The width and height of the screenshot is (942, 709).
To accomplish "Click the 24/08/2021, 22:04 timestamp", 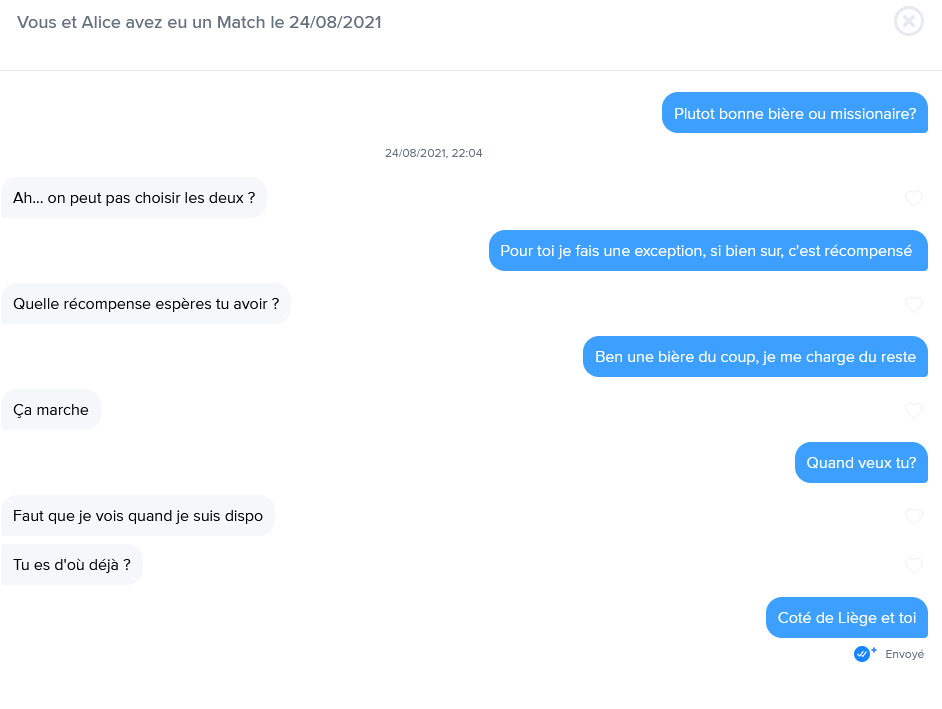I will [433, 153].
